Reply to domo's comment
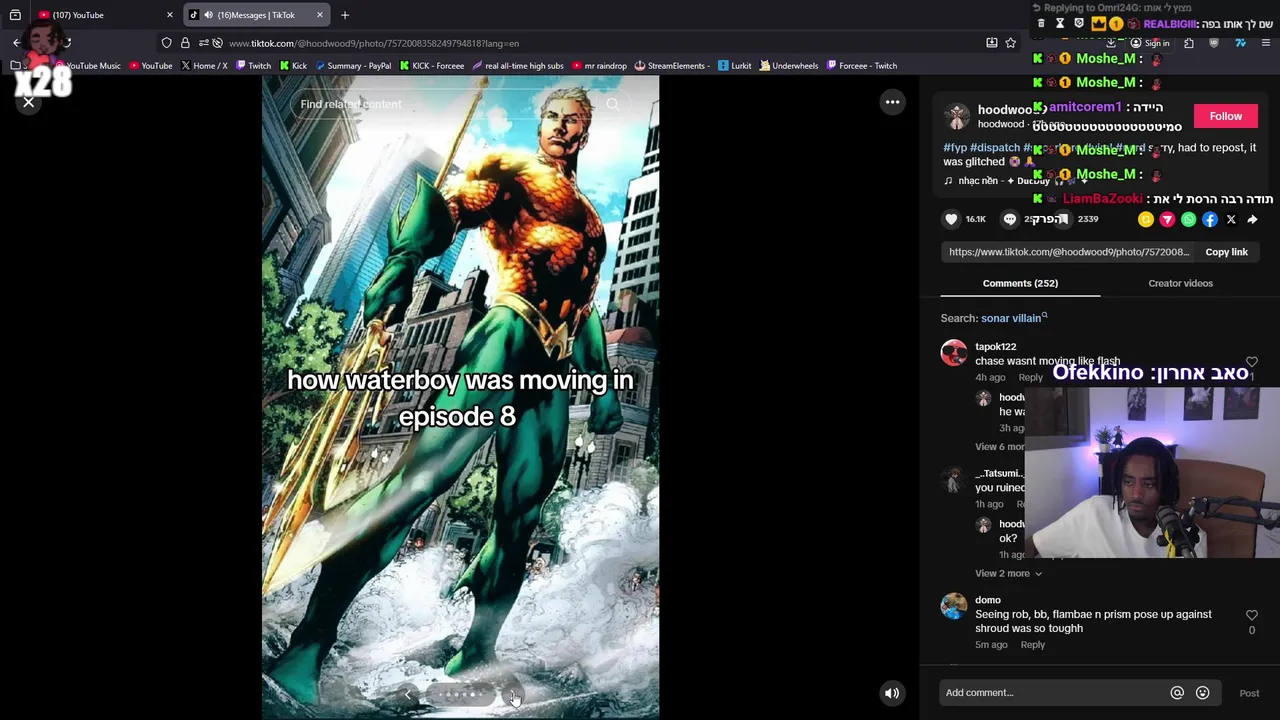The height and width of the screenshot is (720, 1280). tap(1032, 645)
